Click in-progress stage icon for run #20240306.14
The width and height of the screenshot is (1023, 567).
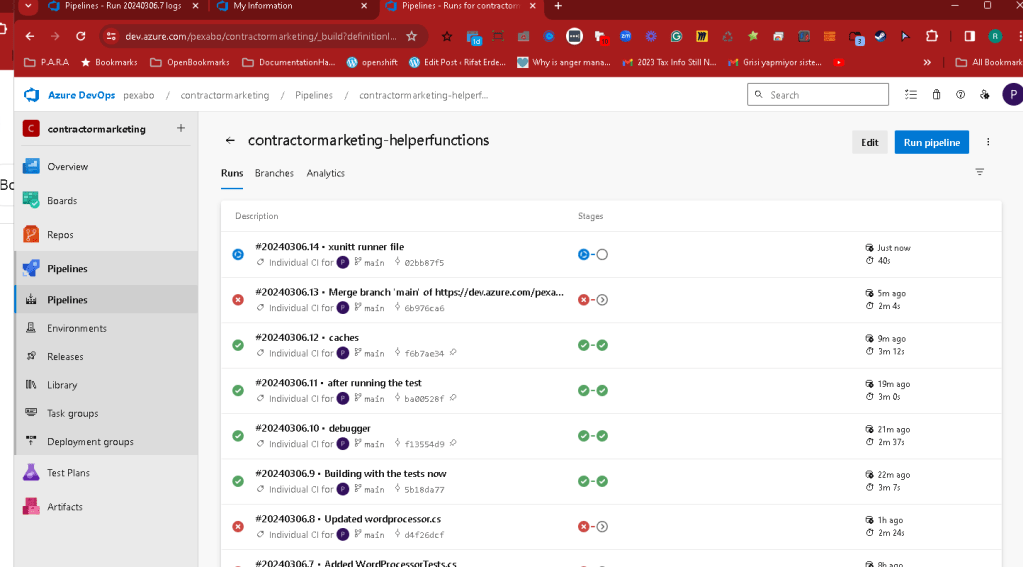583,254
